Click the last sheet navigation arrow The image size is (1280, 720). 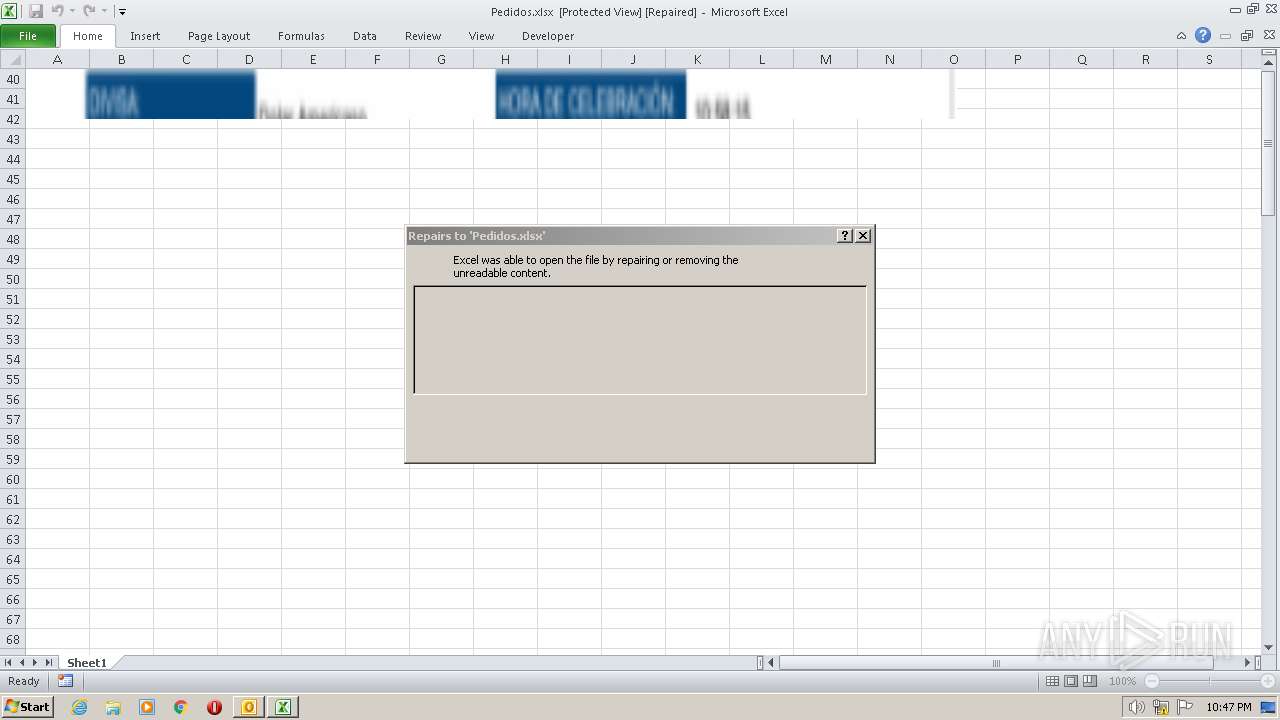pos(48,662)
